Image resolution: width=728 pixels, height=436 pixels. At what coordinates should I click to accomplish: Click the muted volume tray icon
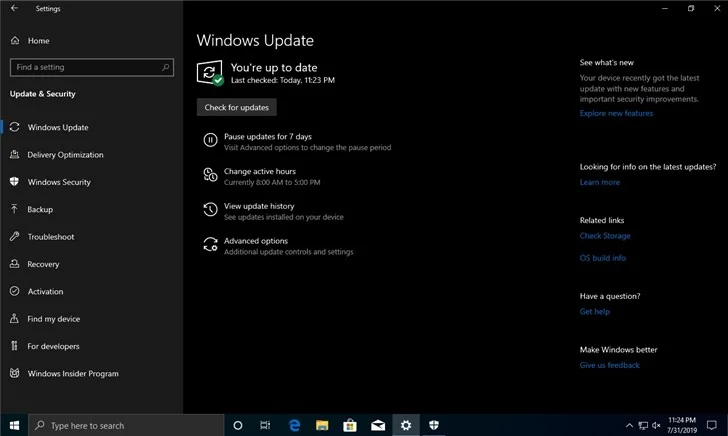tap(656, 425)
